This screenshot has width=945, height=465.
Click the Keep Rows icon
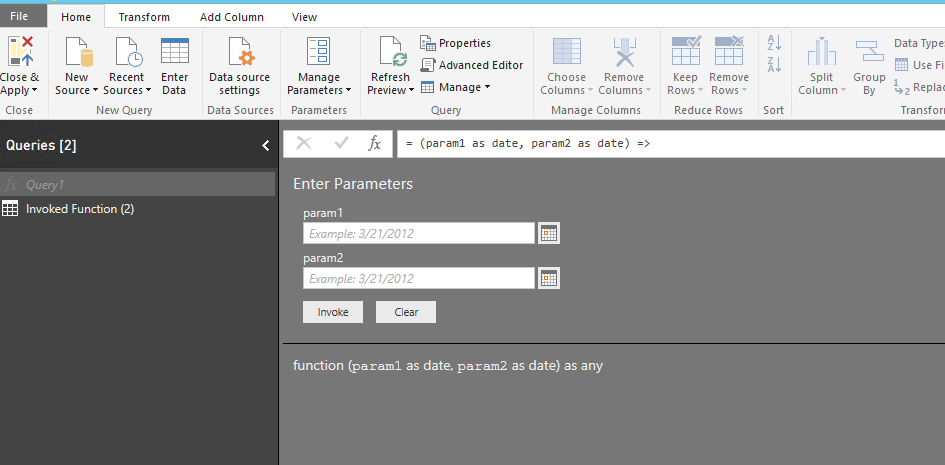(x=686, y=51)
